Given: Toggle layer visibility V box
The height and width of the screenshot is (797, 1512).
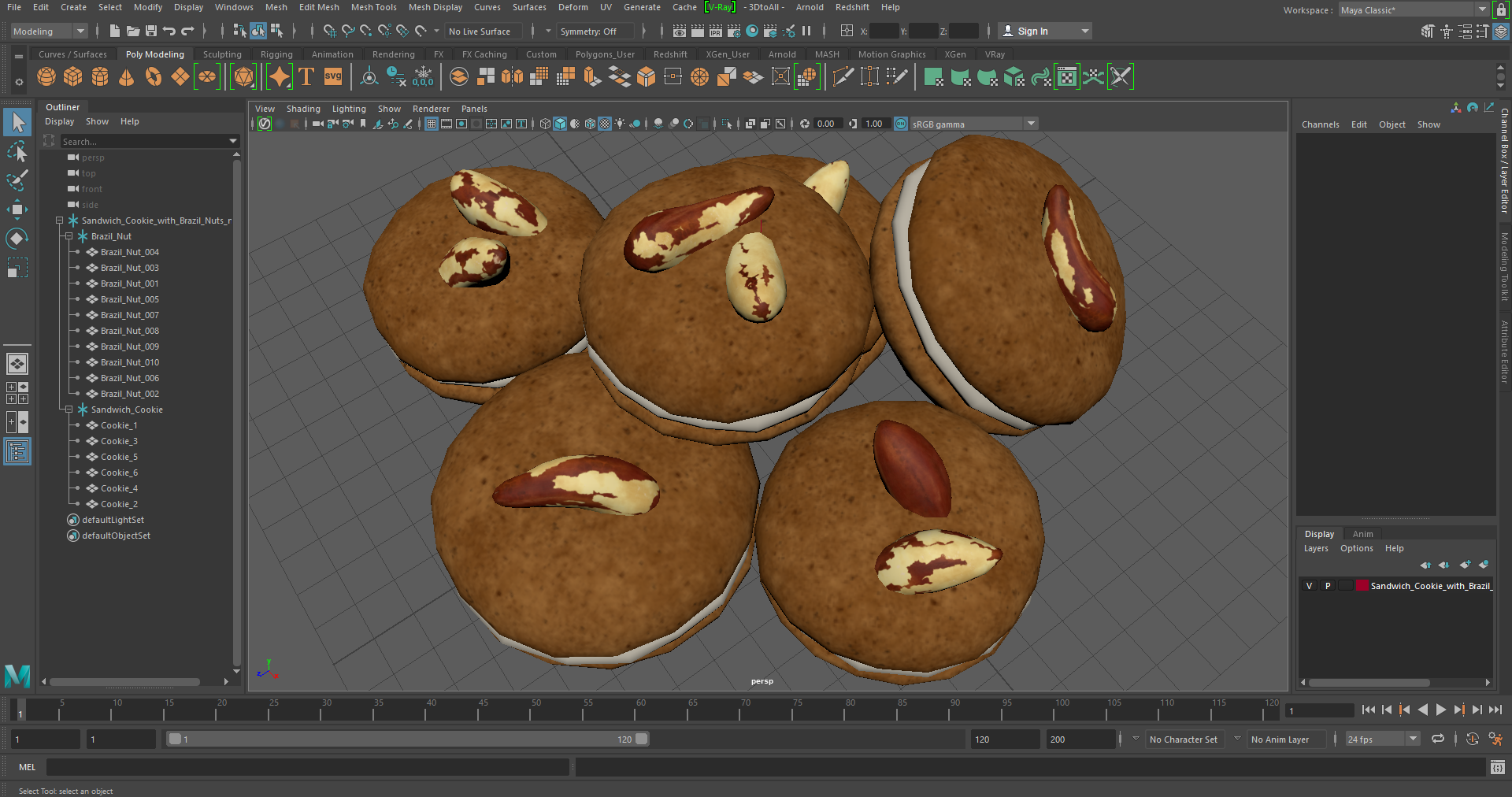Looking at the screenshot, I should coord(1309,586).
